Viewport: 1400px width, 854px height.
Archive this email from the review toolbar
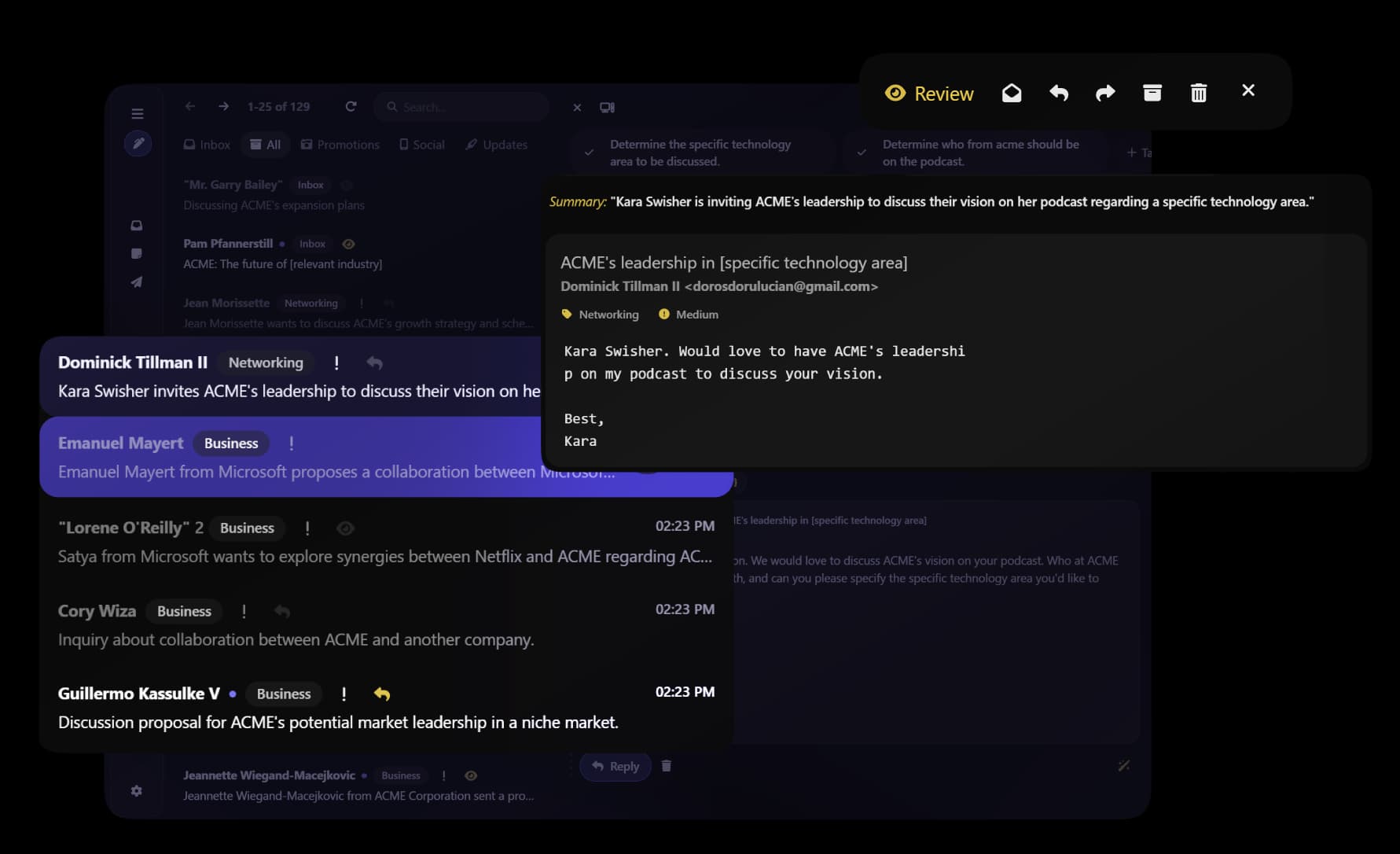[1152, 92]
